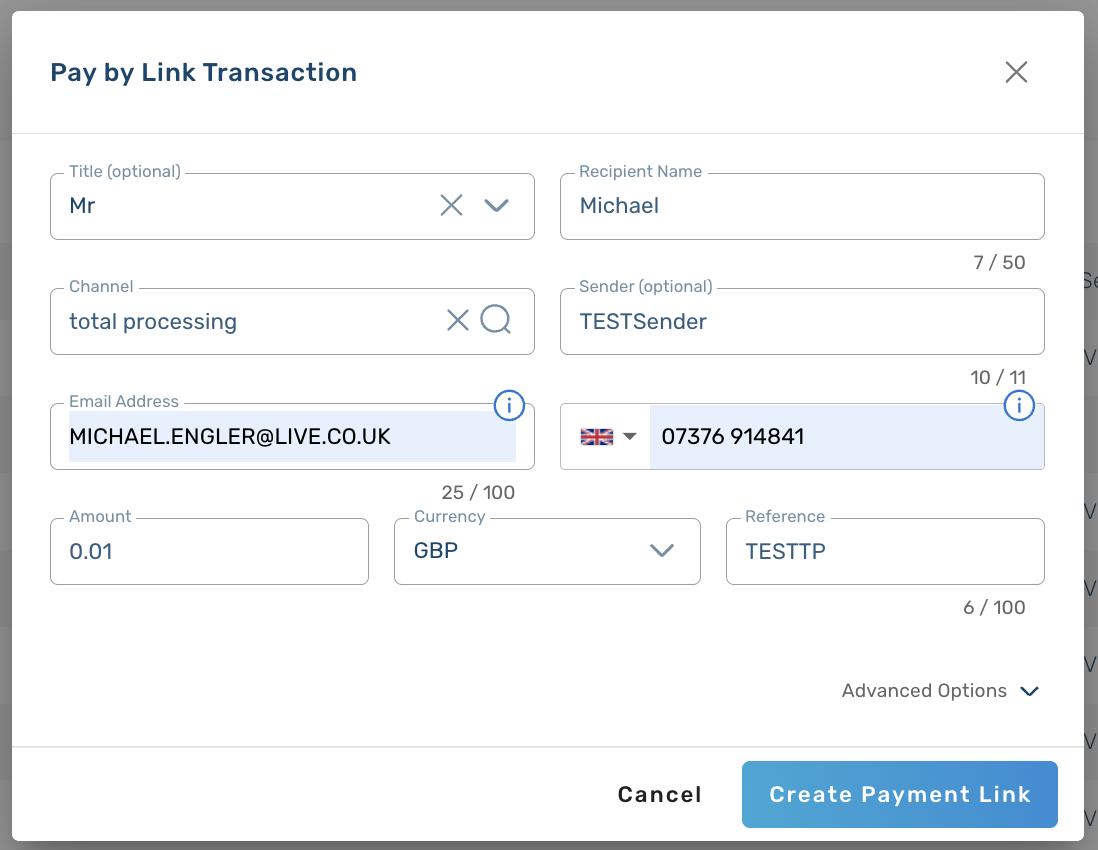
Task: Select the Reference field containing TESTTP
Action: click(x=884, y=551)
